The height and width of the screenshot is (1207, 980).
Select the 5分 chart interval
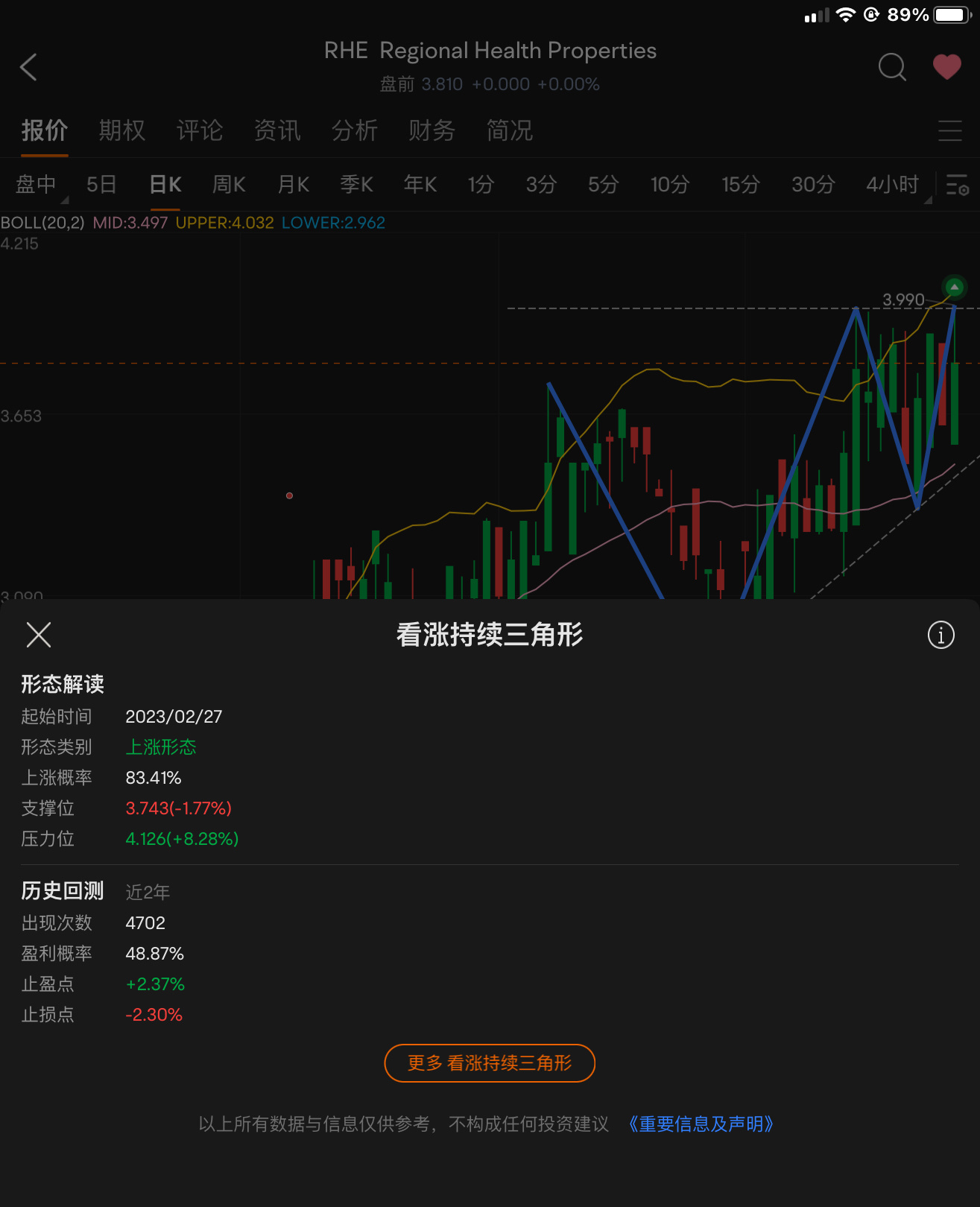coord(603,184)
